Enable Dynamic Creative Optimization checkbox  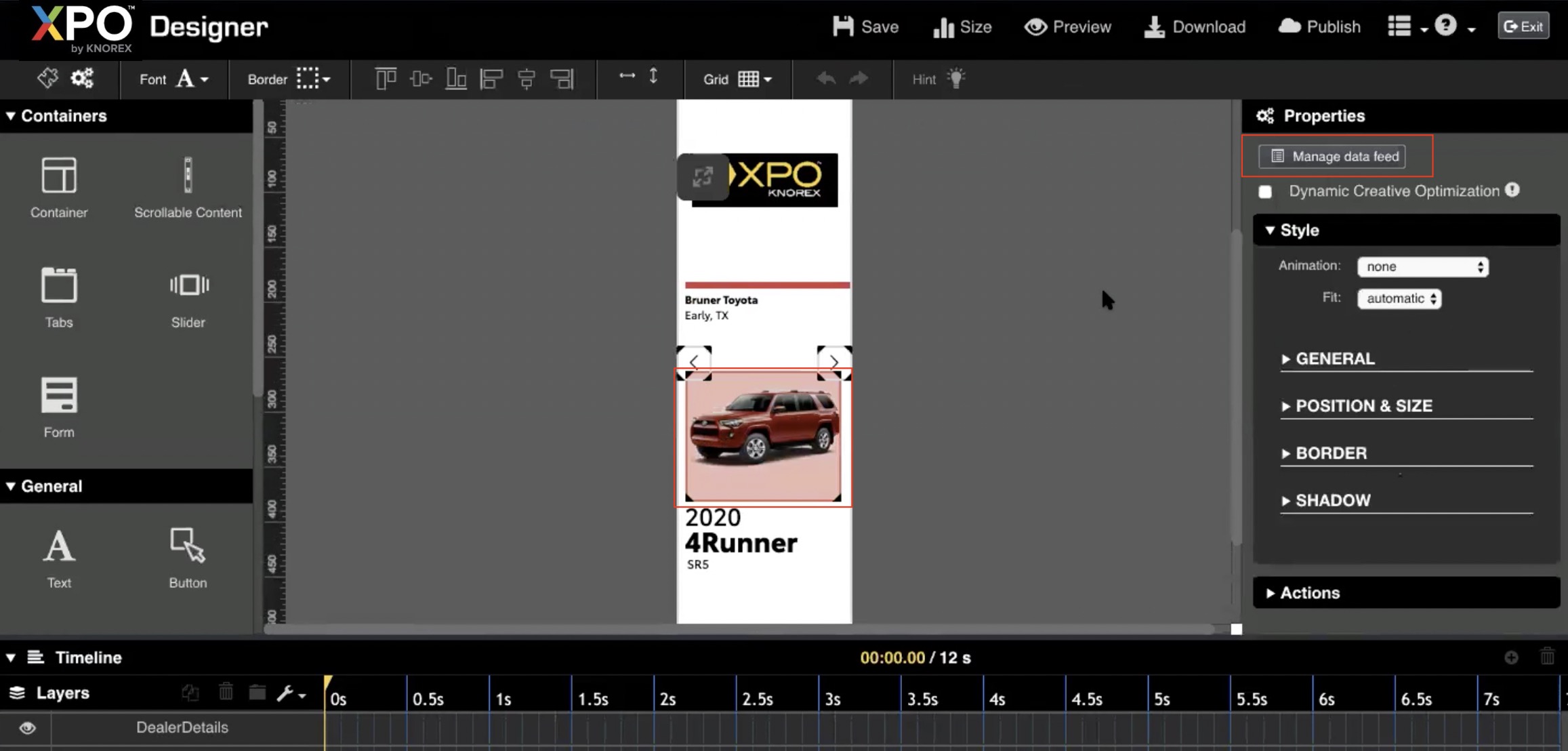pos(1265,192)
